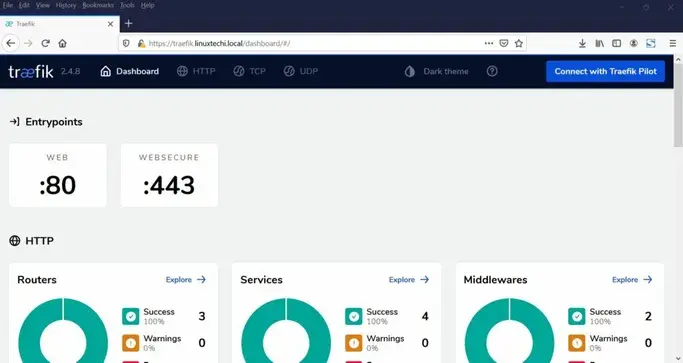Click the page vertical scrollbar thumb
Viewport: 683px width, 363px height.
click(x=678, y=105)
